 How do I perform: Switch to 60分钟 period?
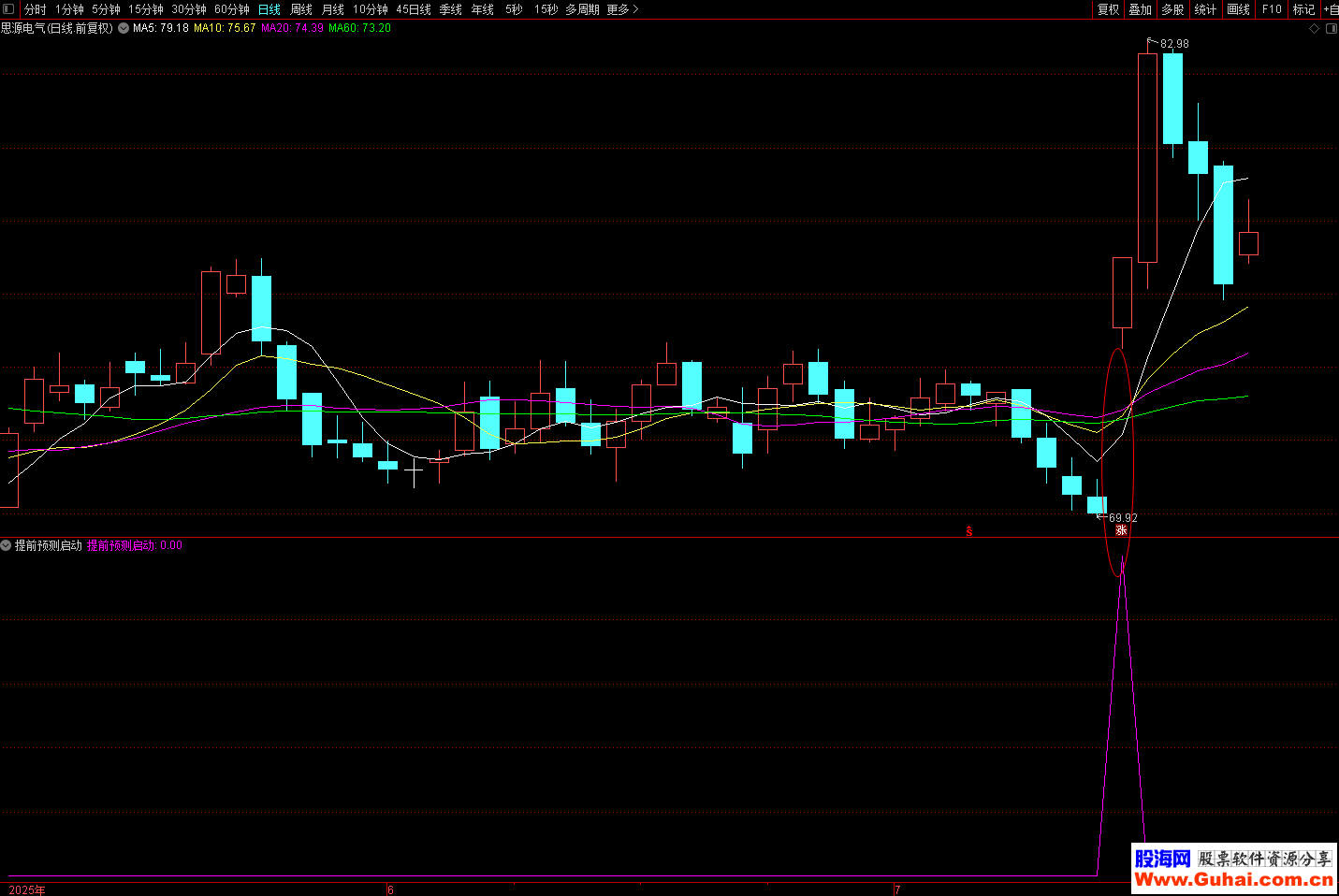(x=232, y=9)
